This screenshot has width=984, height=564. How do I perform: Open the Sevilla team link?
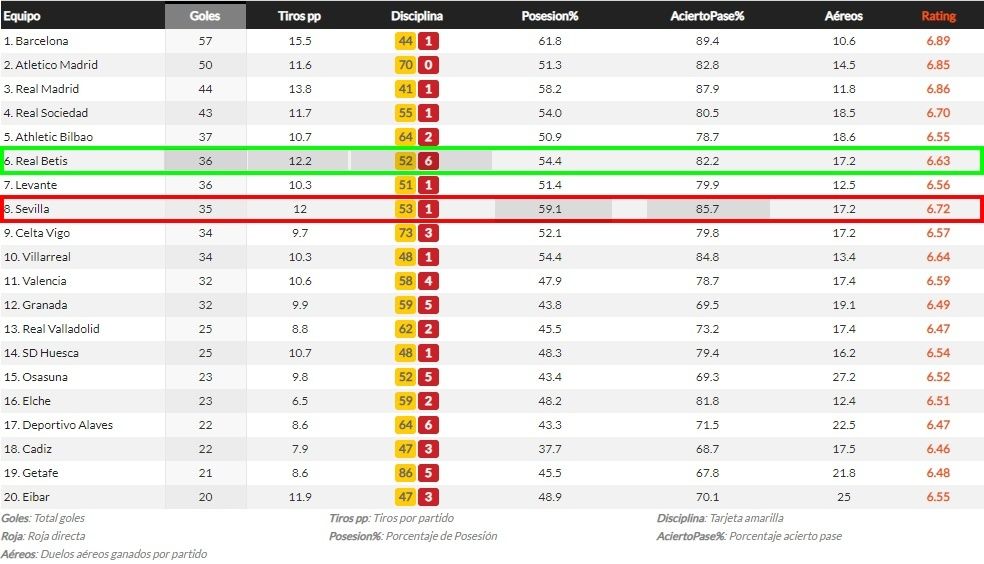click(32, 209)
